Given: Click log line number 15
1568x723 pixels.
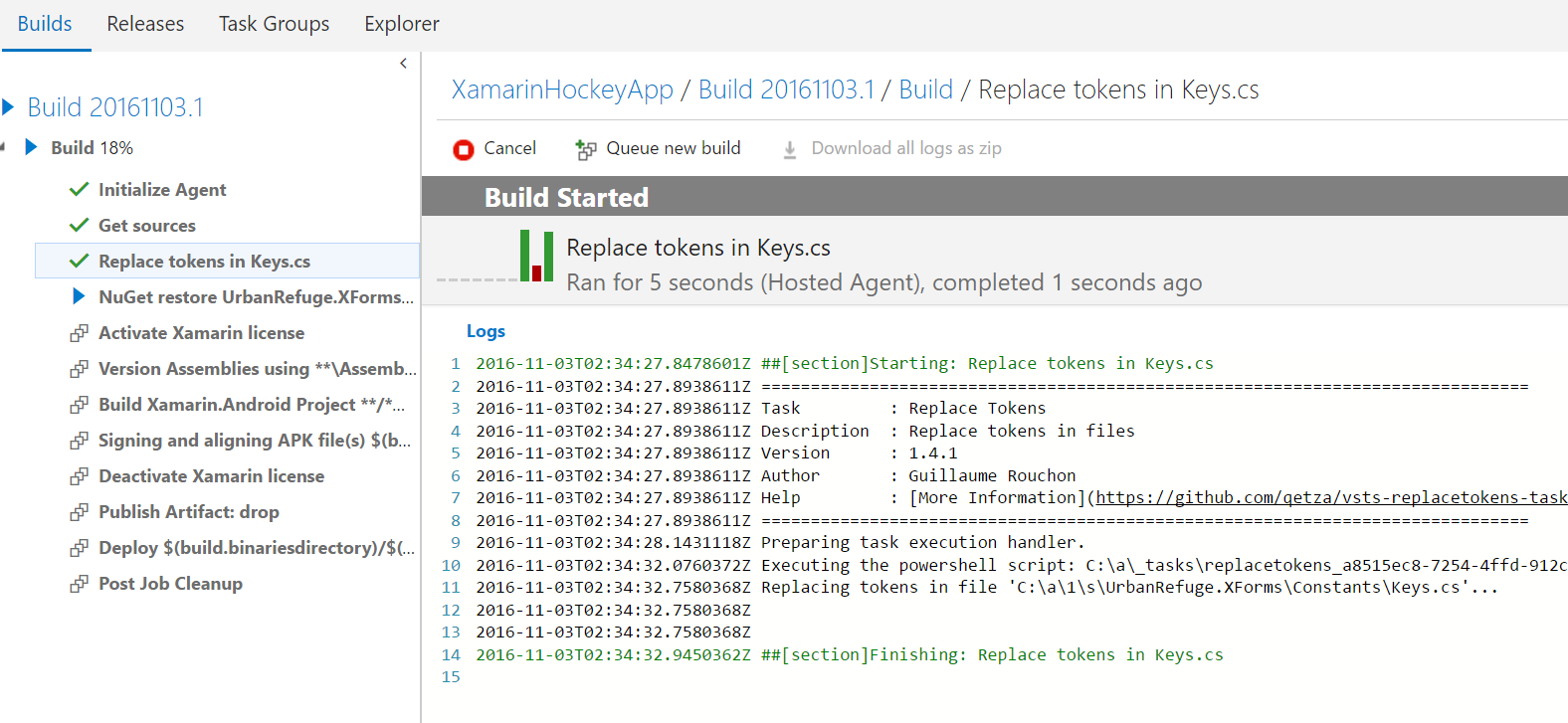Looking at the screenshot, I should (x=451, y=677).
